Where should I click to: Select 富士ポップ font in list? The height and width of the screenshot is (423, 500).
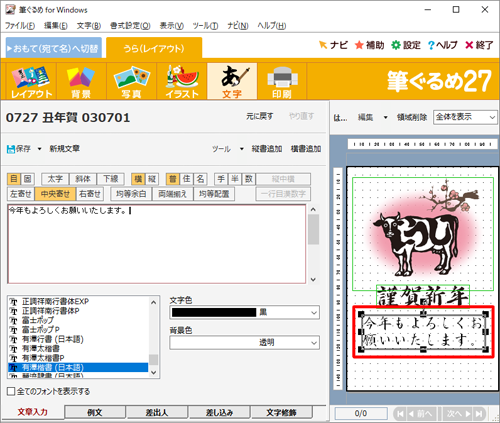[38, 320]
